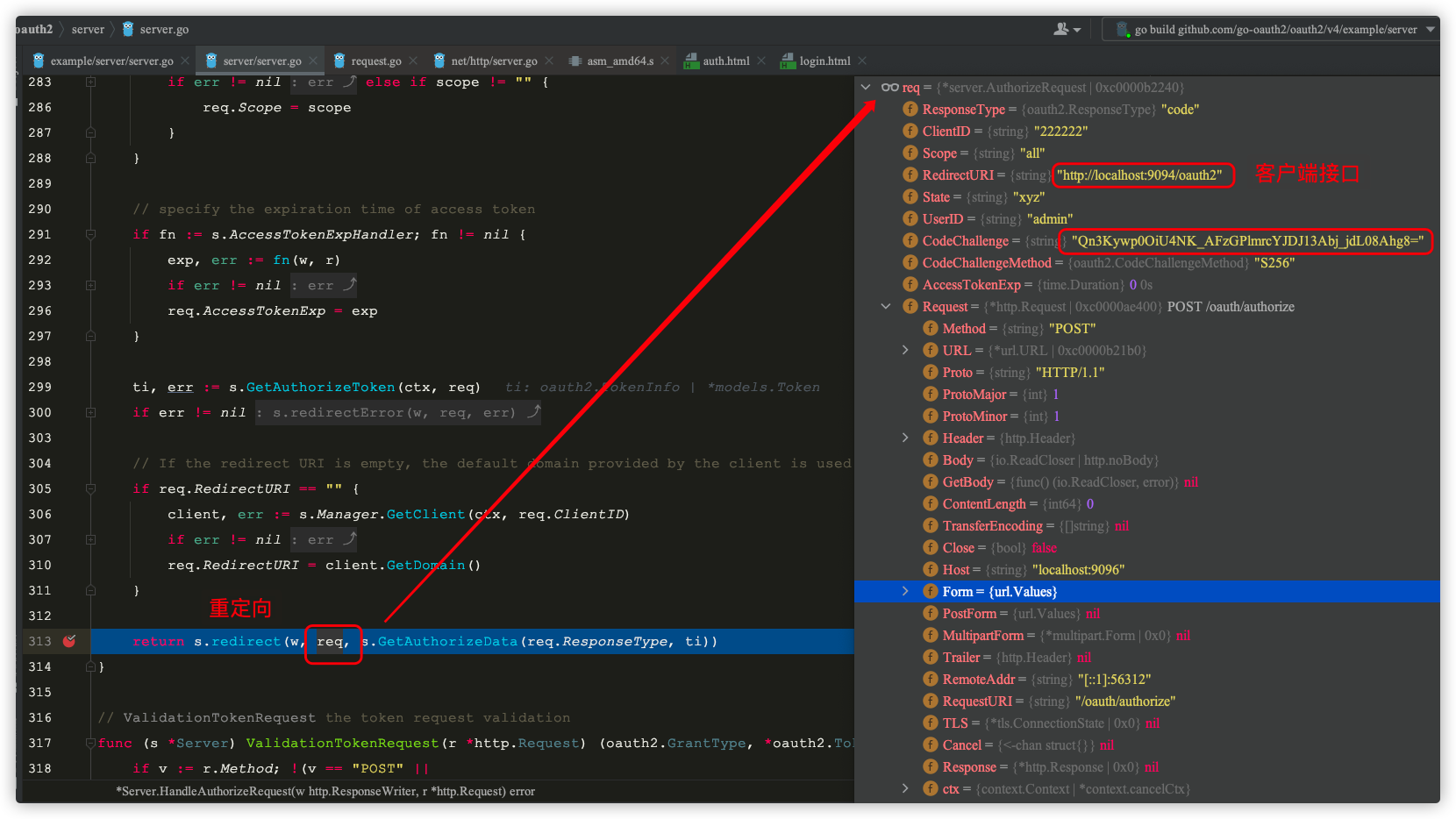Click the field icon beside PostForm

[x=931, y=613]
